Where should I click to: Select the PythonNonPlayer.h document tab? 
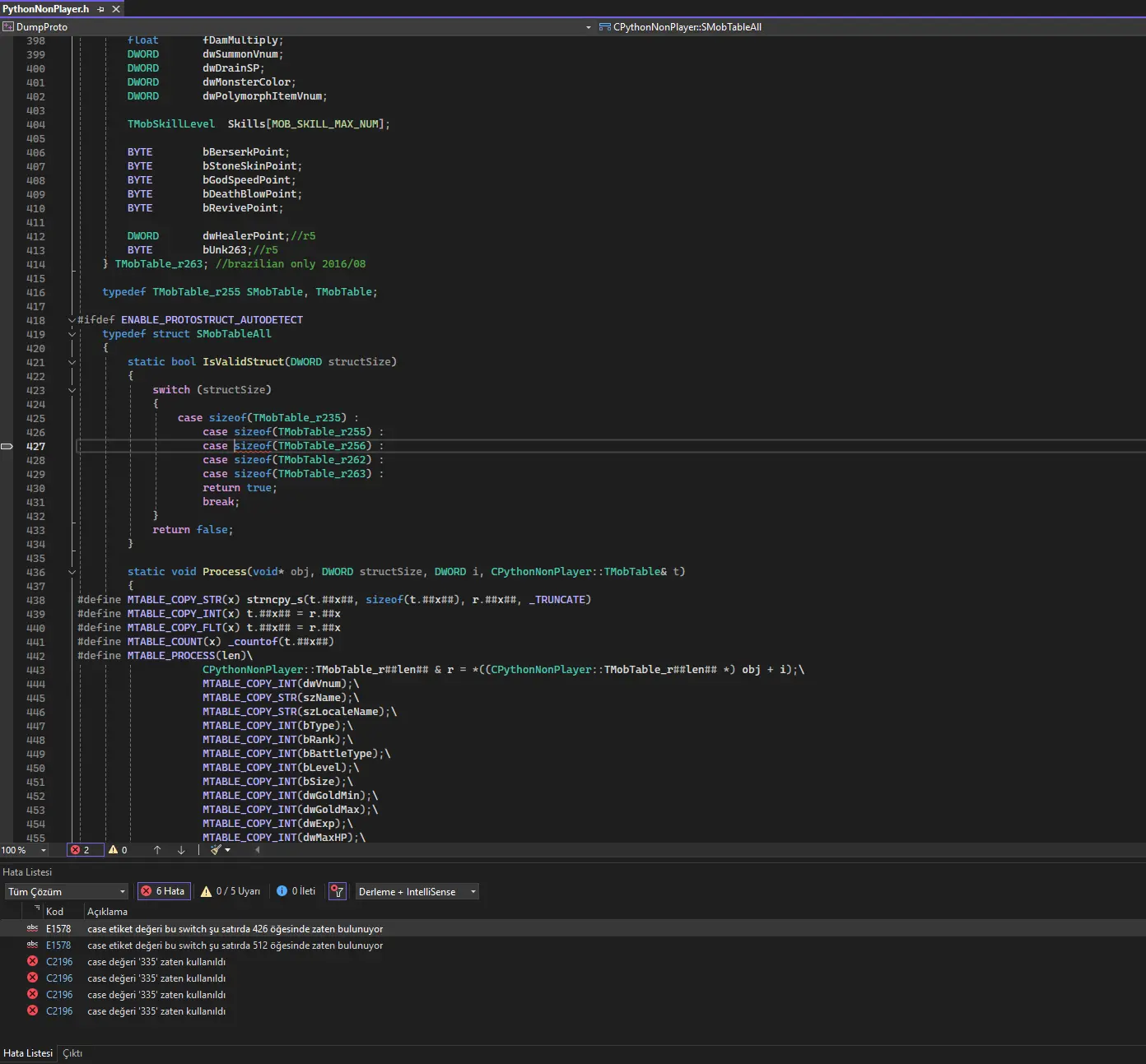click(x=45, y=9)
